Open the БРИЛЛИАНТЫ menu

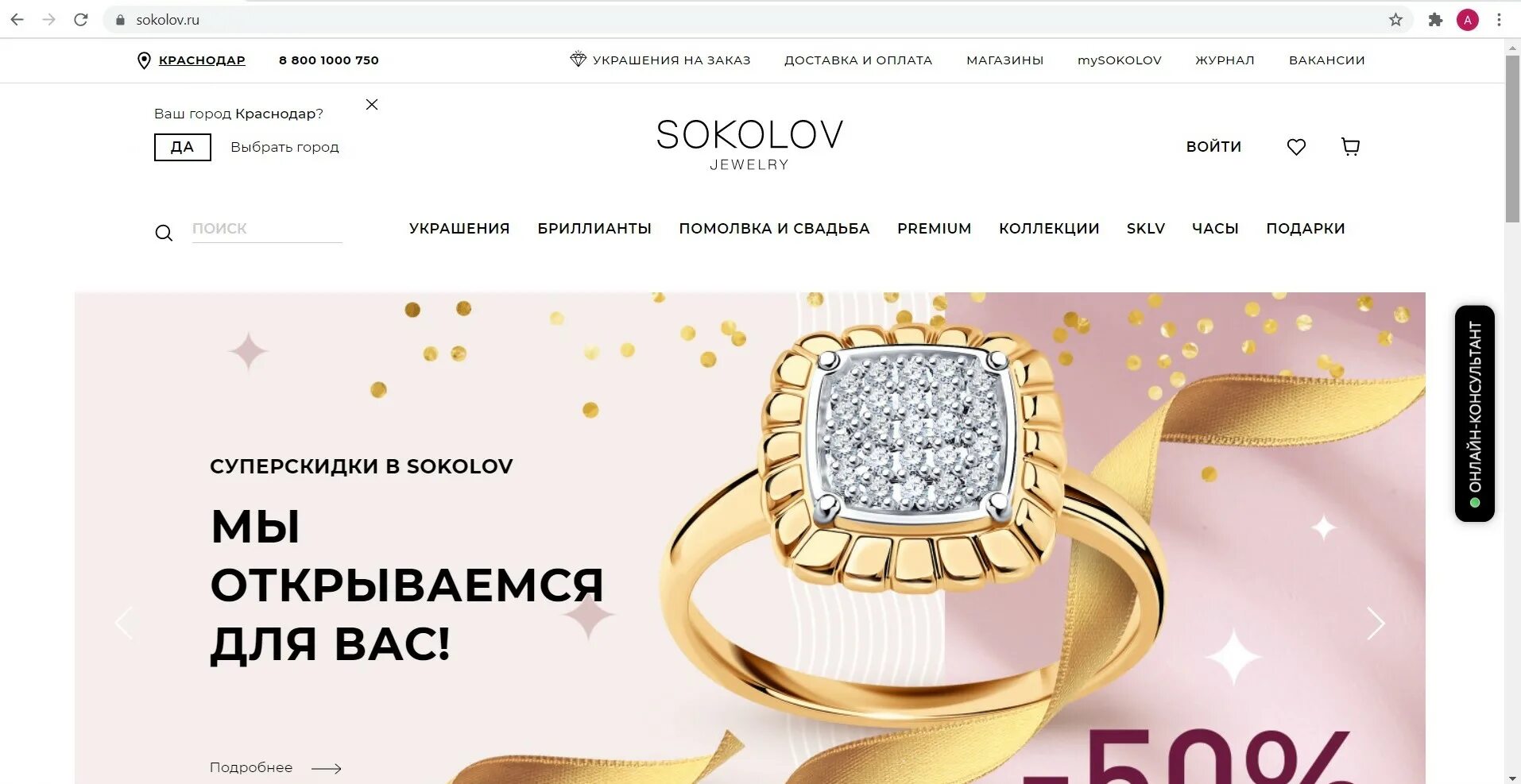point(594,229)
